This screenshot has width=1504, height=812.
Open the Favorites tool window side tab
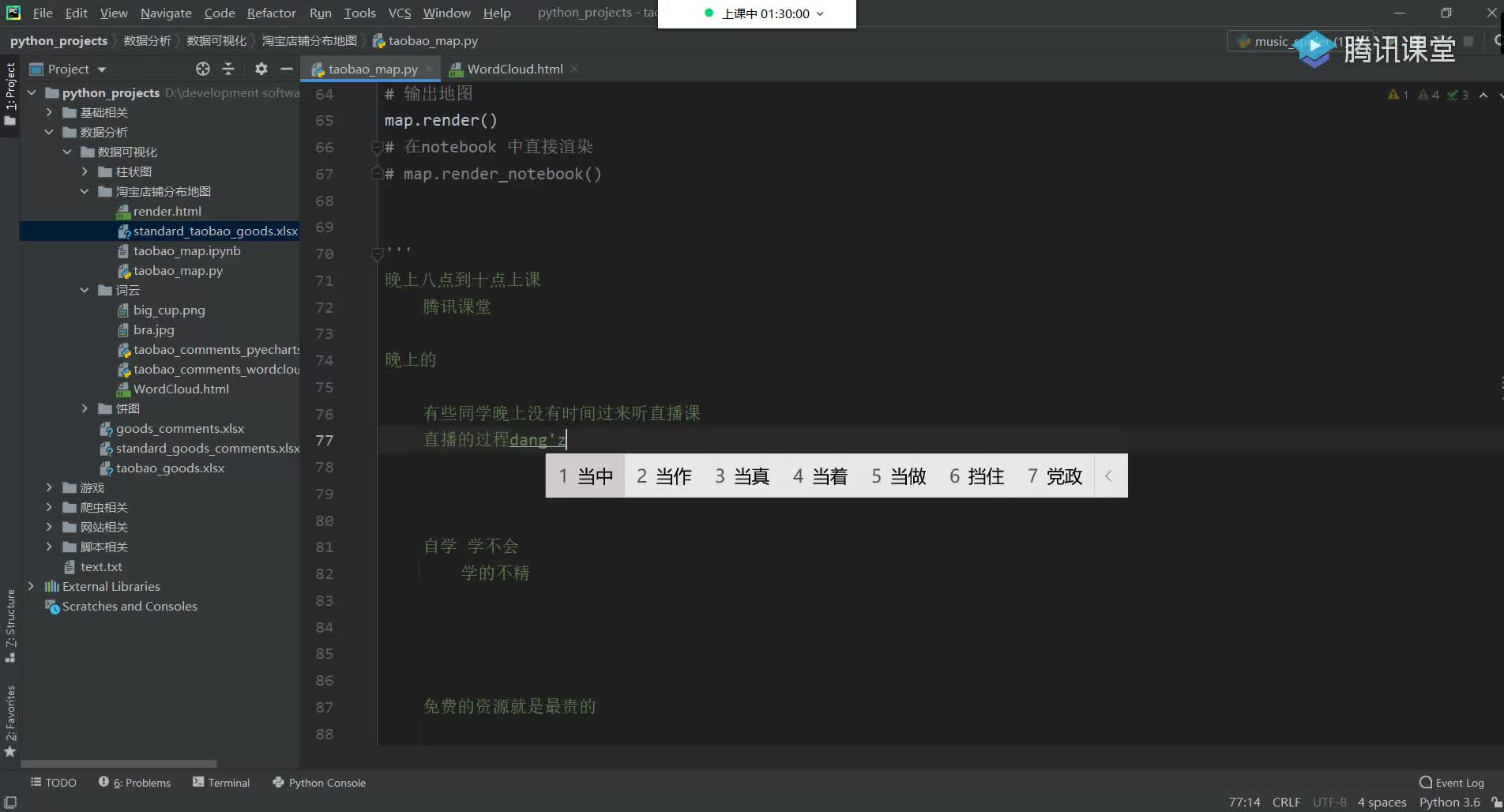click(x=9, y=720)
